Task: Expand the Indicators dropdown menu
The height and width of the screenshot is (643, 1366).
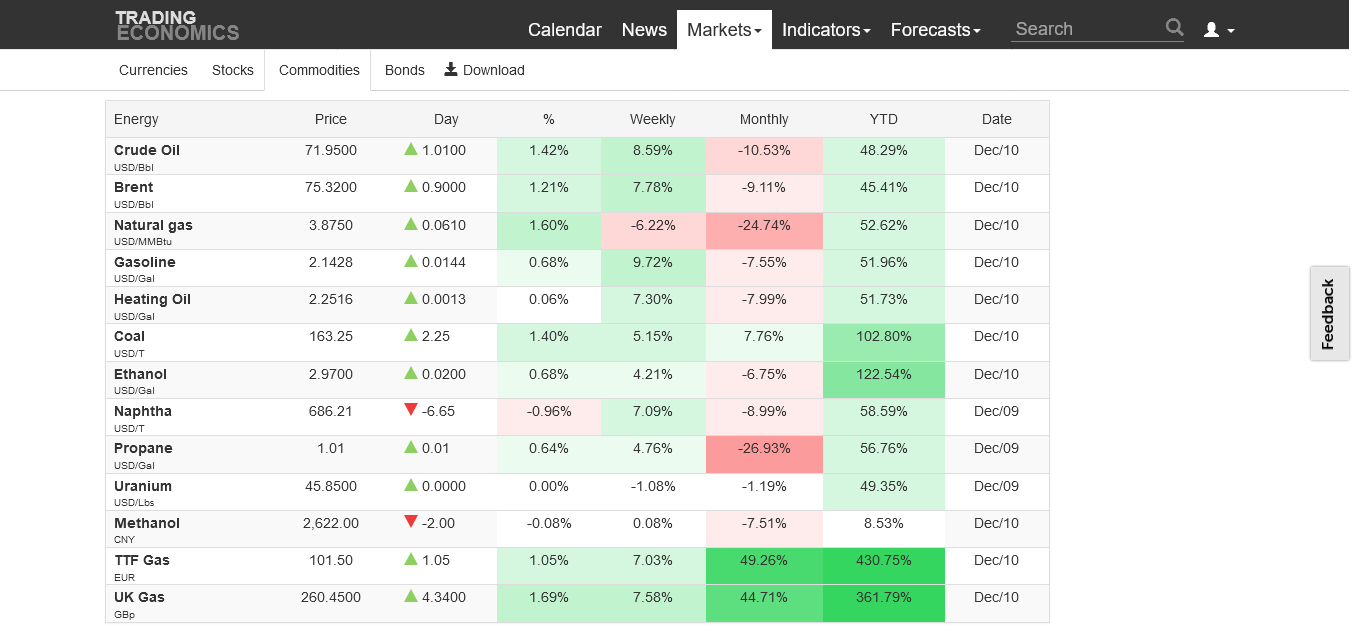Action: click(825, 30)
